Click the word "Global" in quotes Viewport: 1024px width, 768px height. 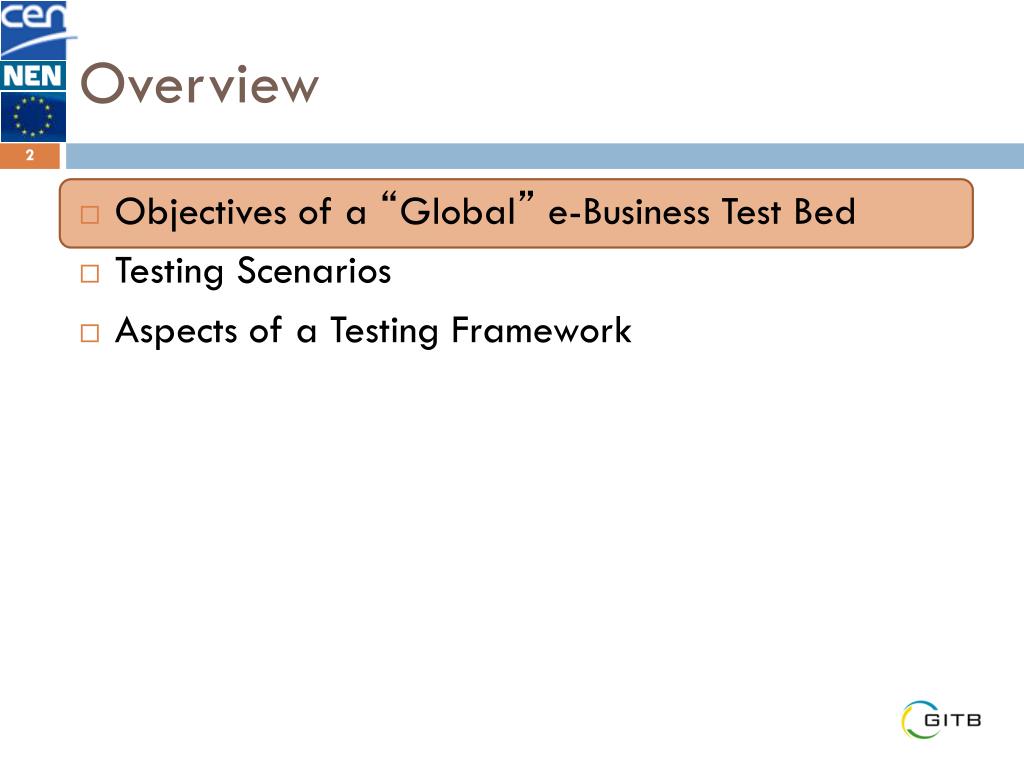pos(458,209)
